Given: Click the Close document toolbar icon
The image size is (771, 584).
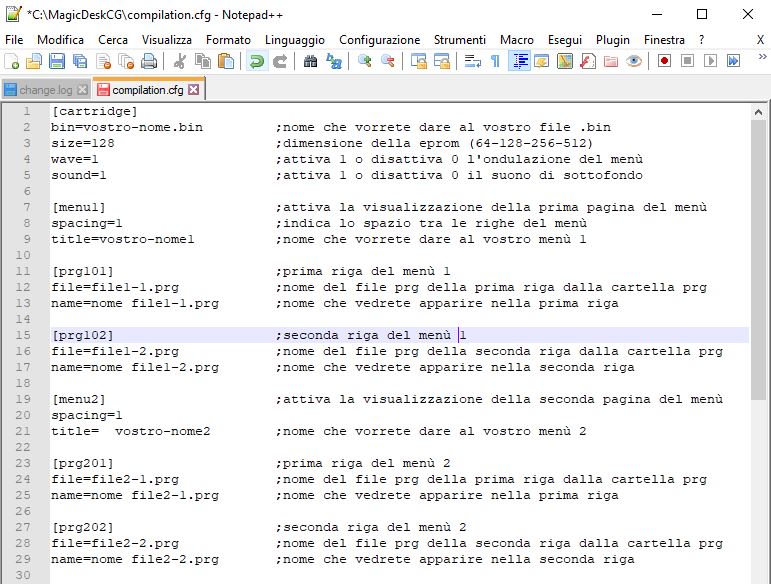Looking at the screenshot, I should pos(103,61).
